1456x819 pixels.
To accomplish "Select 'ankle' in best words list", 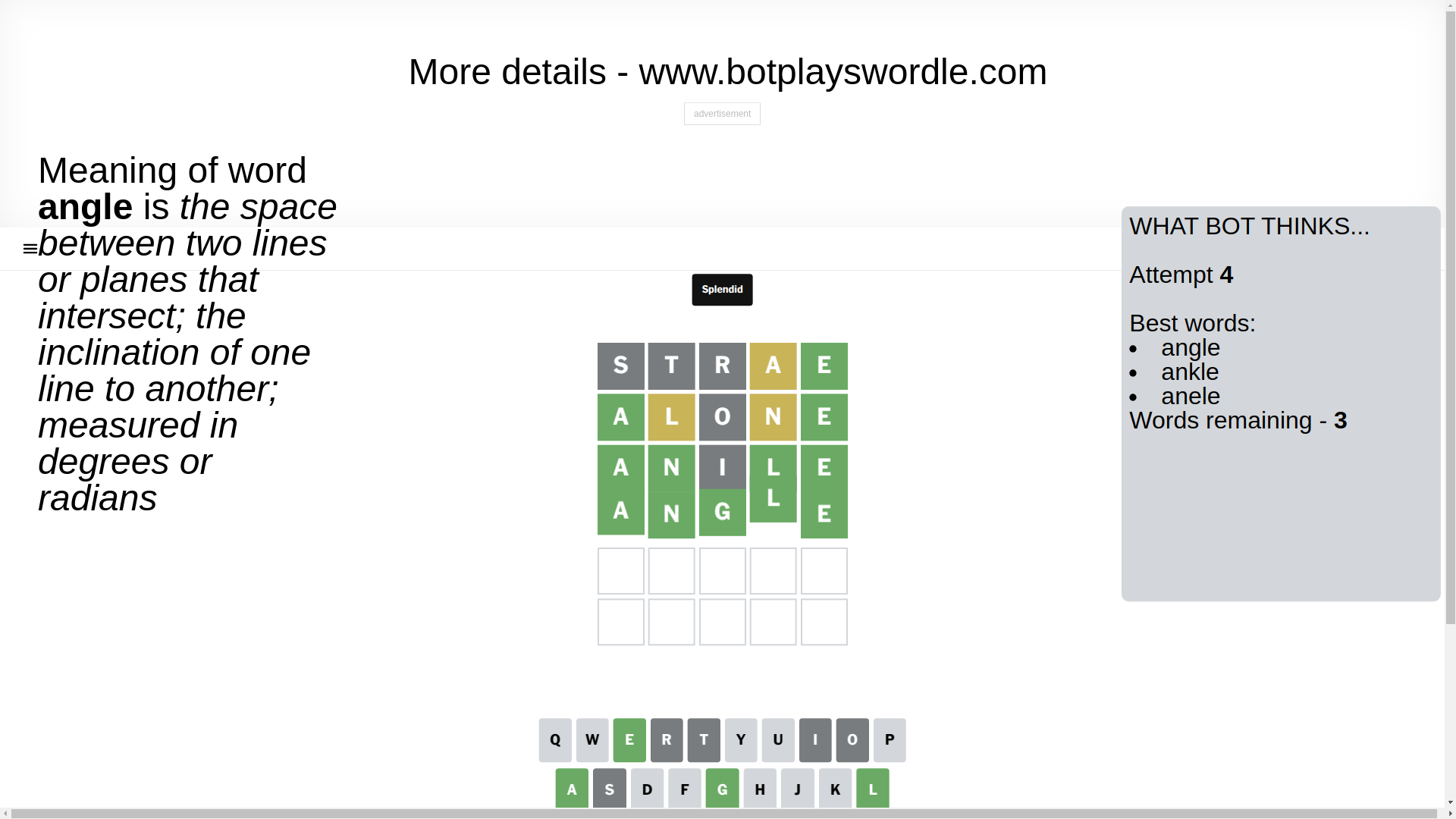I will click(x=1190, y=372).
